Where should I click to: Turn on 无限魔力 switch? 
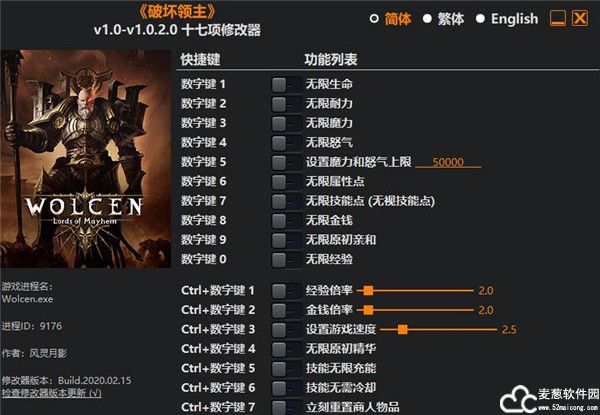pyautogui.click(x=286, y=124)
